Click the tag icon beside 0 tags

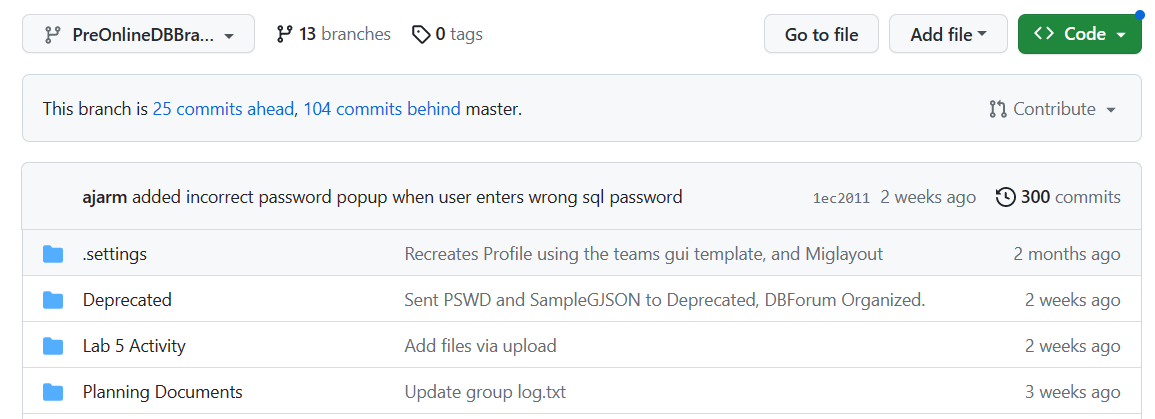coord(421,35)
